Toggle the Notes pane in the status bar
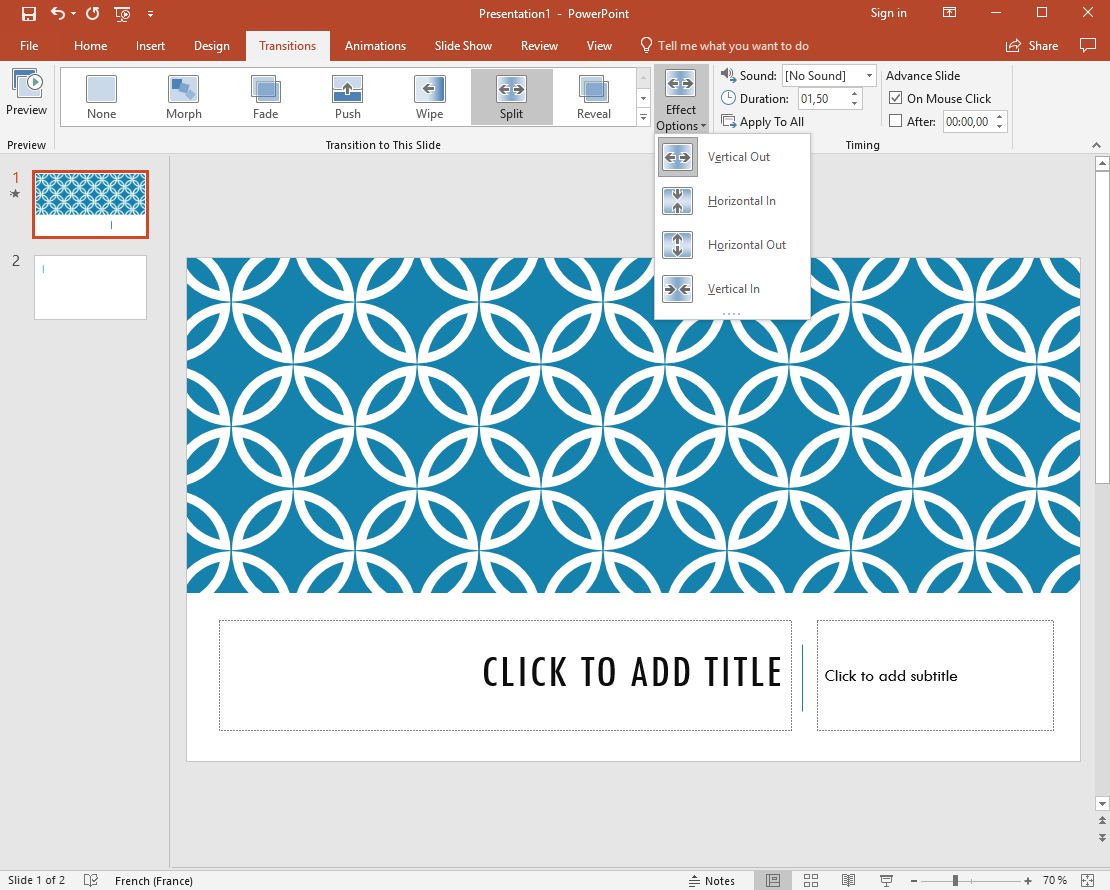Viewport: 1110px width, 890px height. tap(712, 880)
